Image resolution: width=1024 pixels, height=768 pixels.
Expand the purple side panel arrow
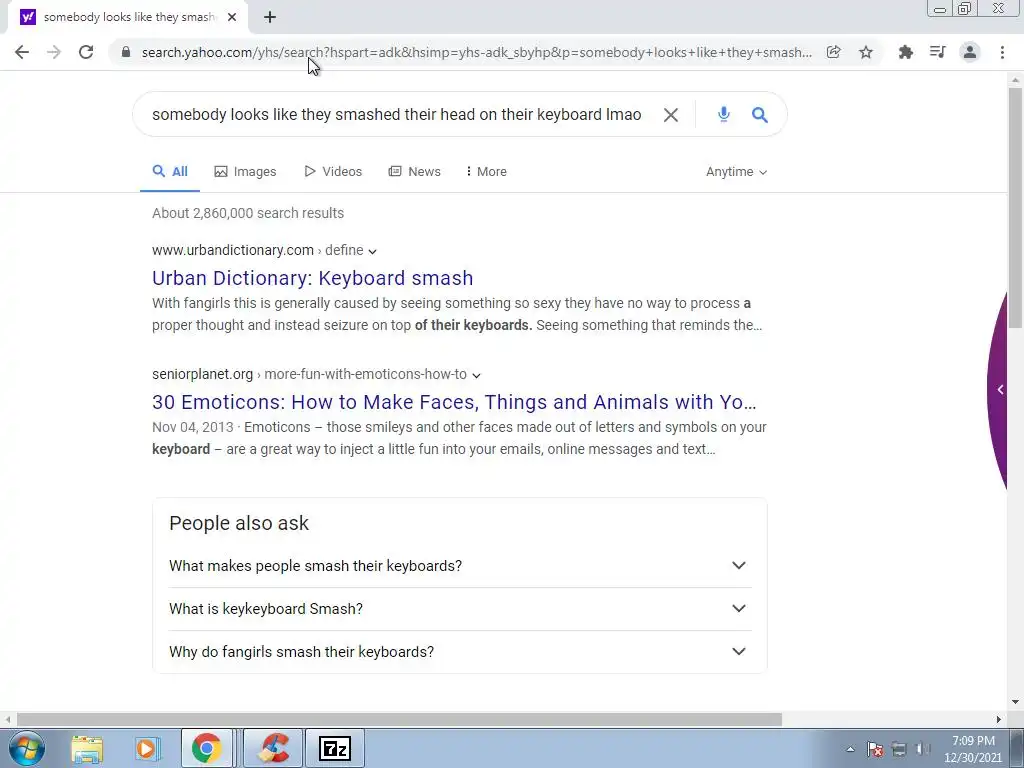point(1000,390)
